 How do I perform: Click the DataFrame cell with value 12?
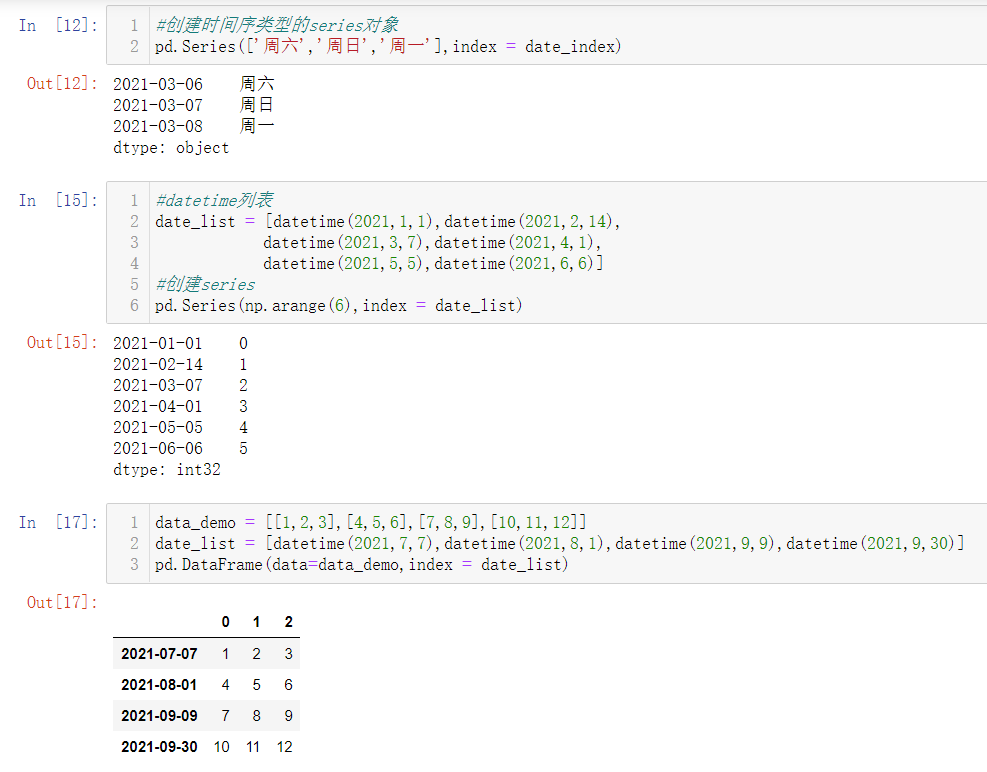[285, 747]
